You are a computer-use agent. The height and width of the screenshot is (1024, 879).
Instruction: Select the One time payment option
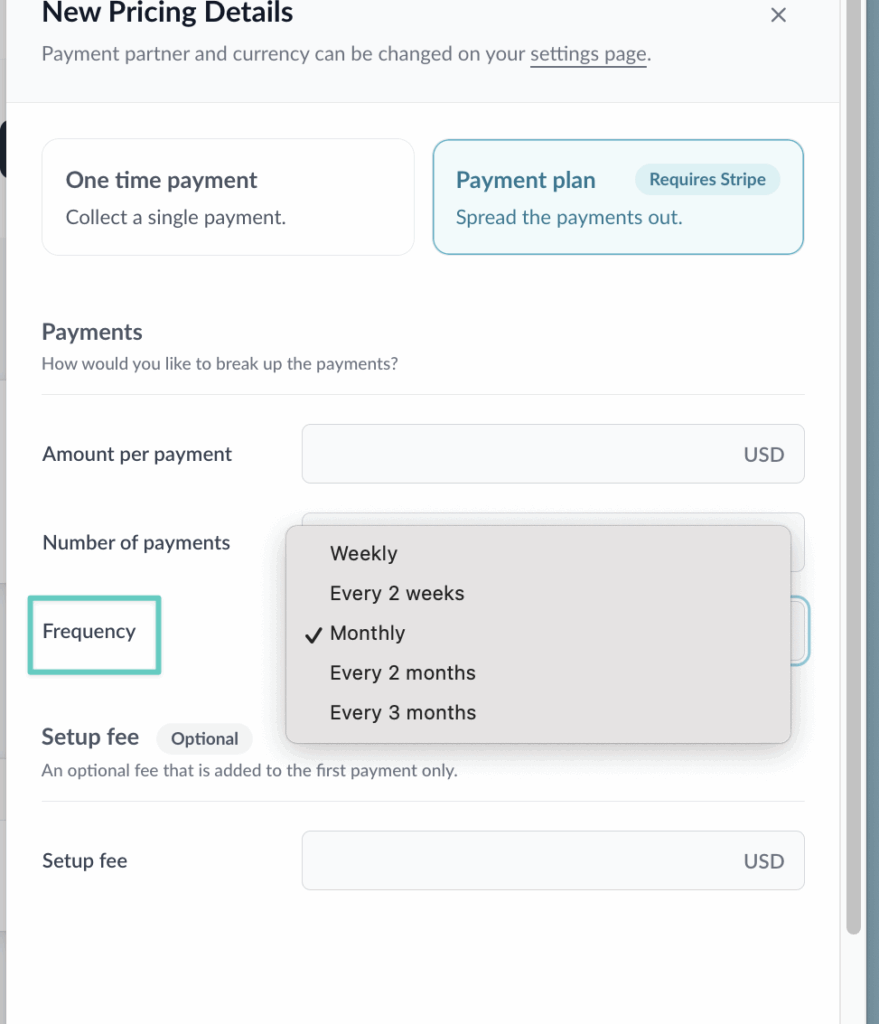pyautogui.click(x=228, y=197)
